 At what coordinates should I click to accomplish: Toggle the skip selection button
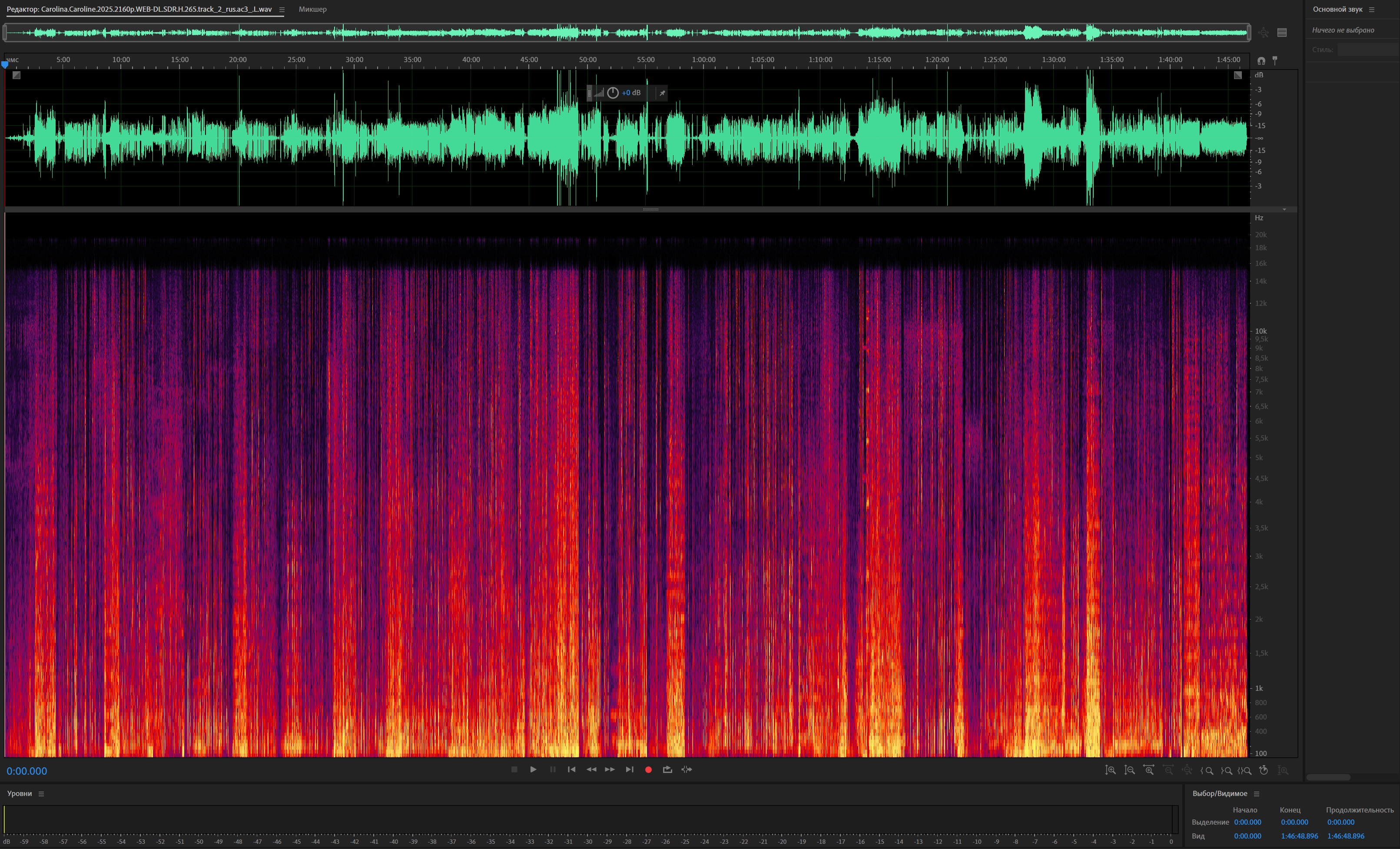pyautogui.click(x=687, y=769)
